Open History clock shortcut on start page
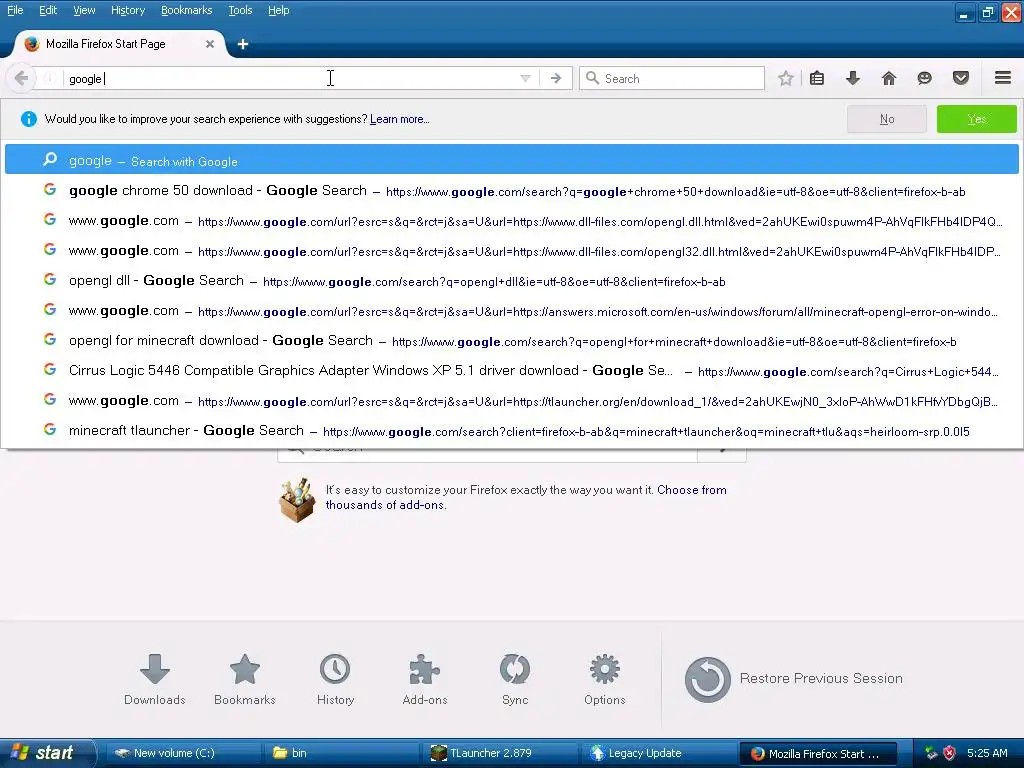The width and height of the screenshot is (1024, 768). (x=335, y=679)
